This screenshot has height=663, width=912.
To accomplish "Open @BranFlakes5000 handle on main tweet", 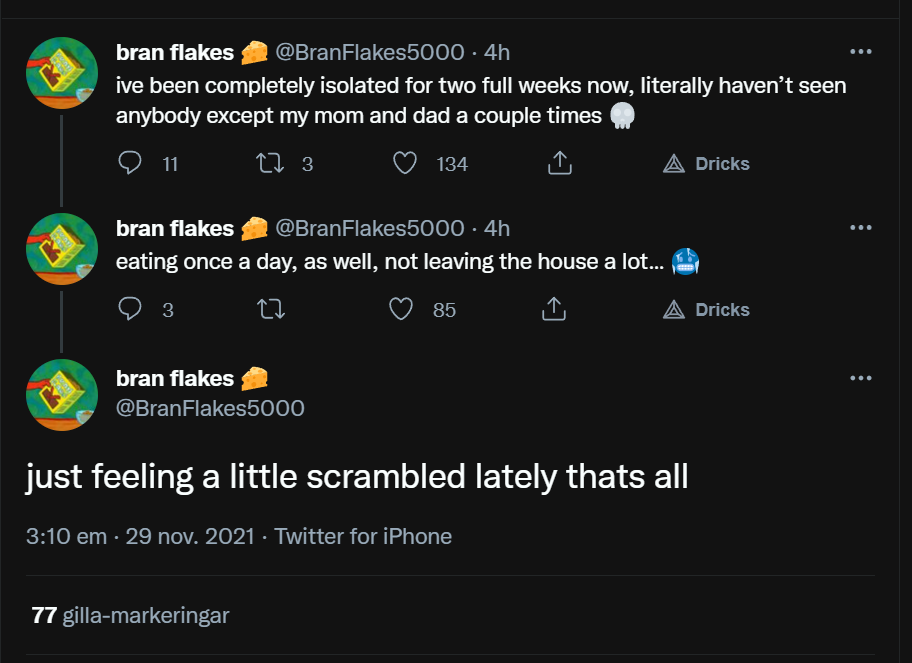I will (210, 408).
